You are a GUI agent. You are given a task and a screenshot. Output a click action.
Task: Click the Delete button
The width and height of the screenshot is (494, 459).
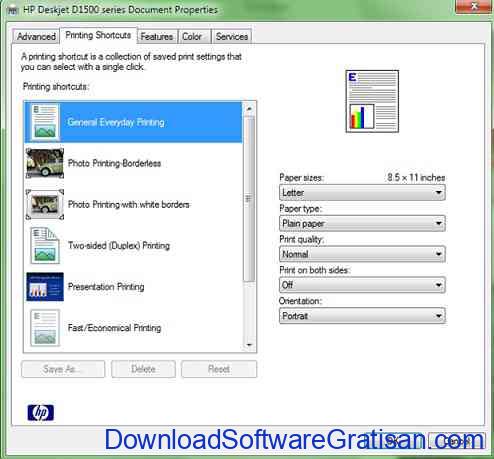pyautogui.click(x=143, y=369)
